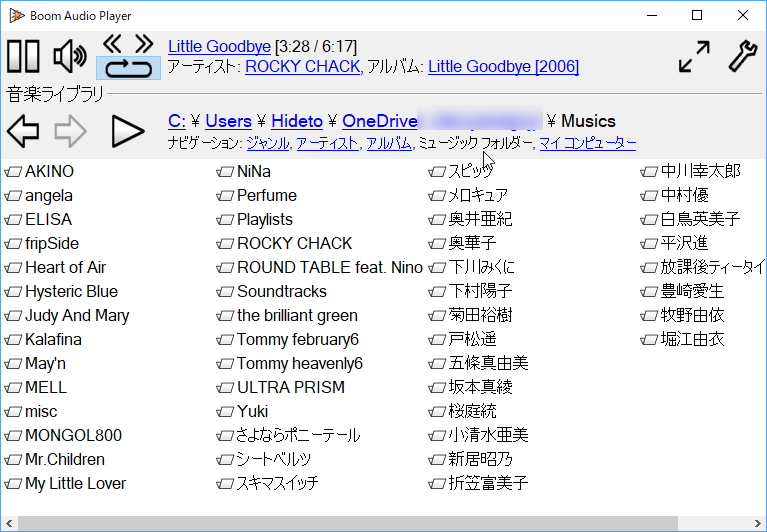
Task: Browse by アルバム in navigation
Action: 389,143
